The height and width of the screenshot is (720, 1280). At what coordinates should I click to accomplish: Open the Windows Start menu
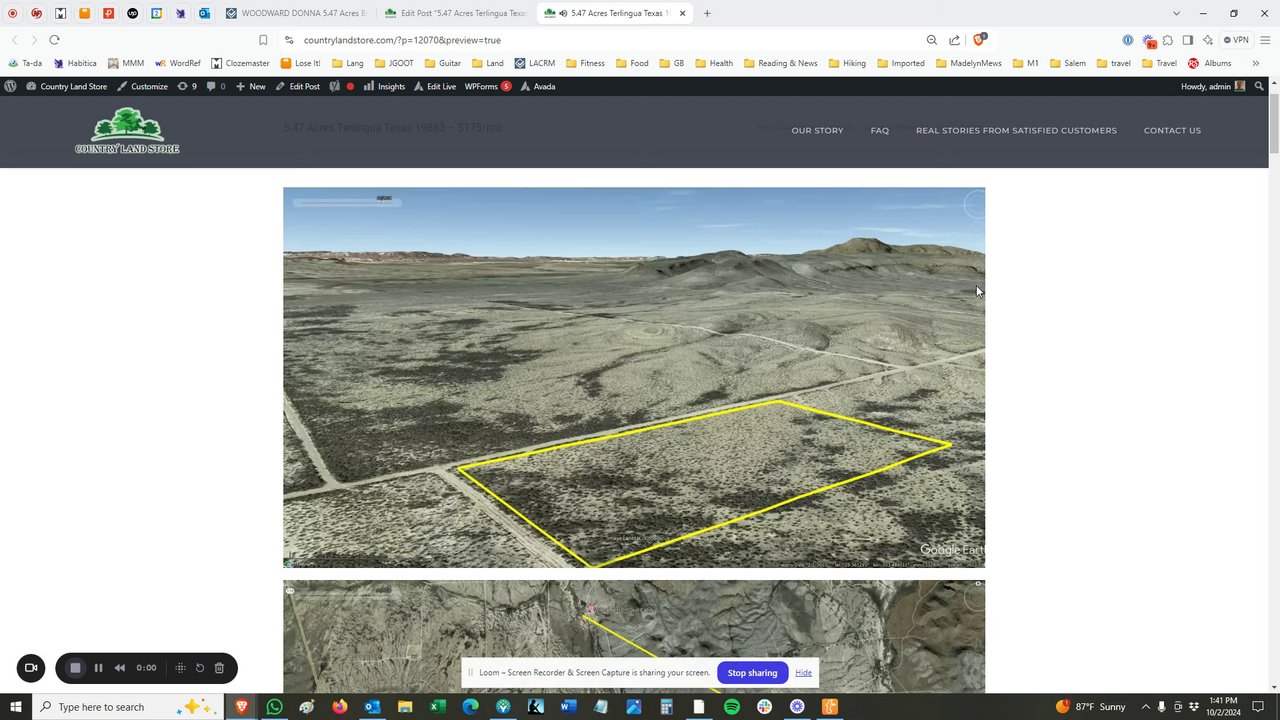[x=16, y=707]
